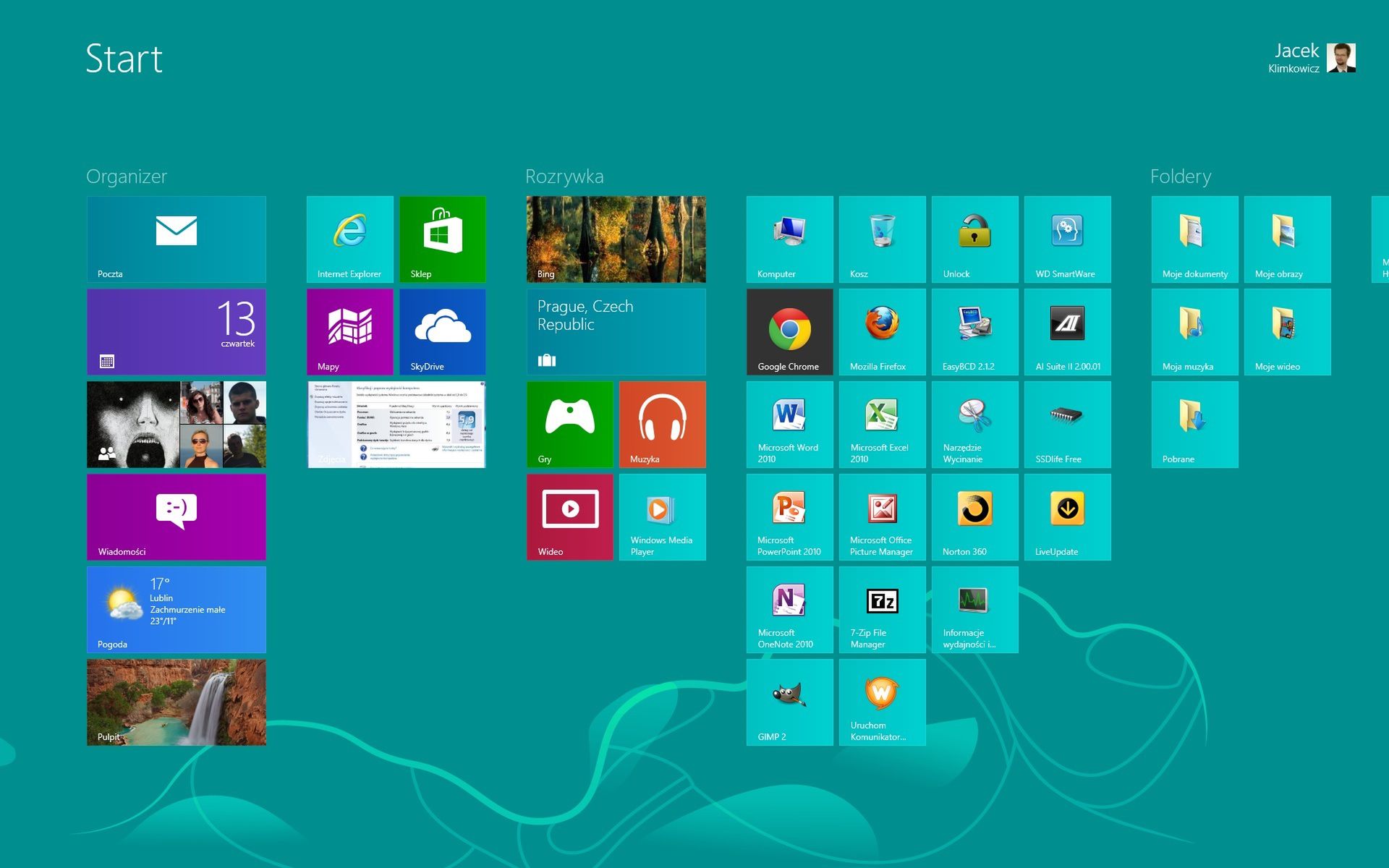The height and width of the screenshot is (868, 1389).
Task: Launch Internet Explorer tile
Action: pyautogui.click(x=350, y=239)
